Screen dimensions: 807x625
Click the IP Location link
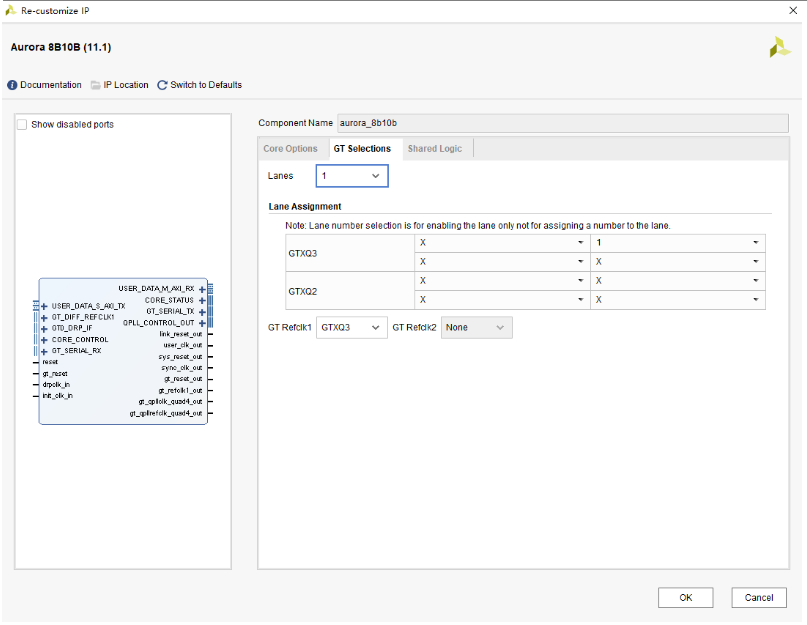pos(126,85)
